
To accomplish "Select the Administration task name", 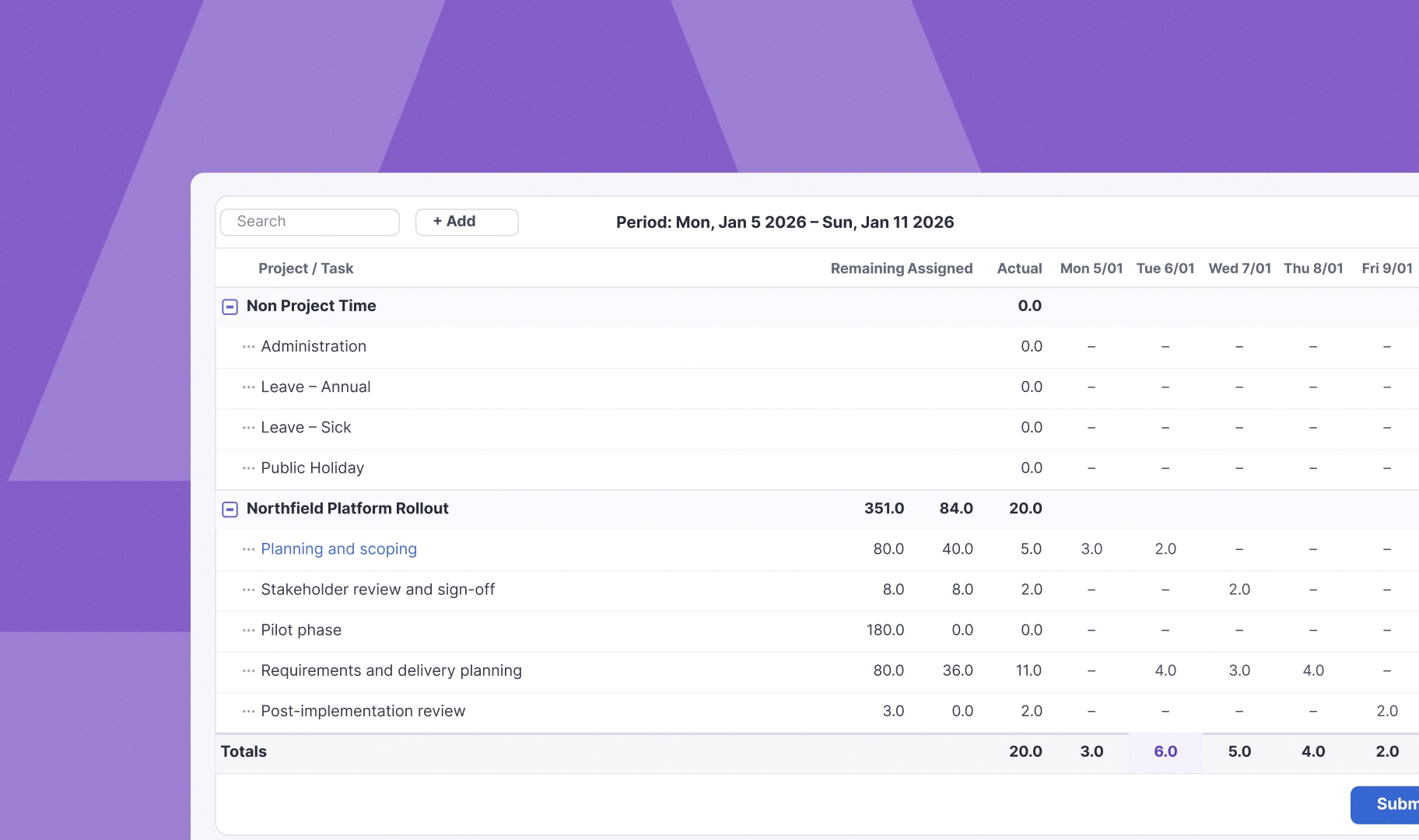I will click(x=314, y=347).
